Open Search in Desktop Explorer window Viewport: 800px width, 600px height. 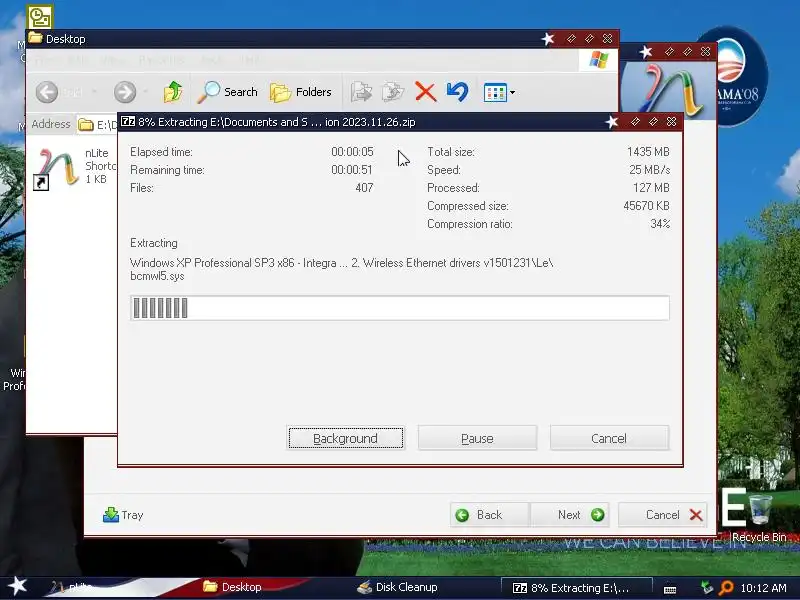228,92
